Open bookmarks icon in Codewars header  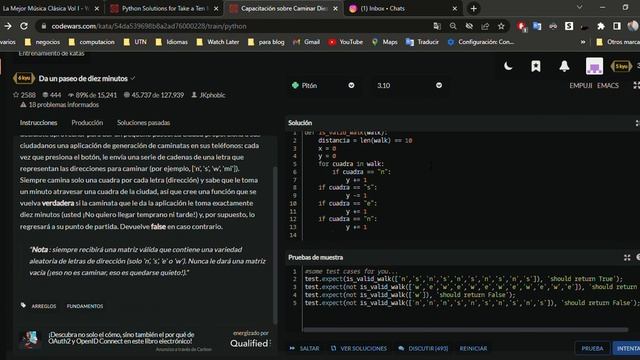[x=536, y=66]
